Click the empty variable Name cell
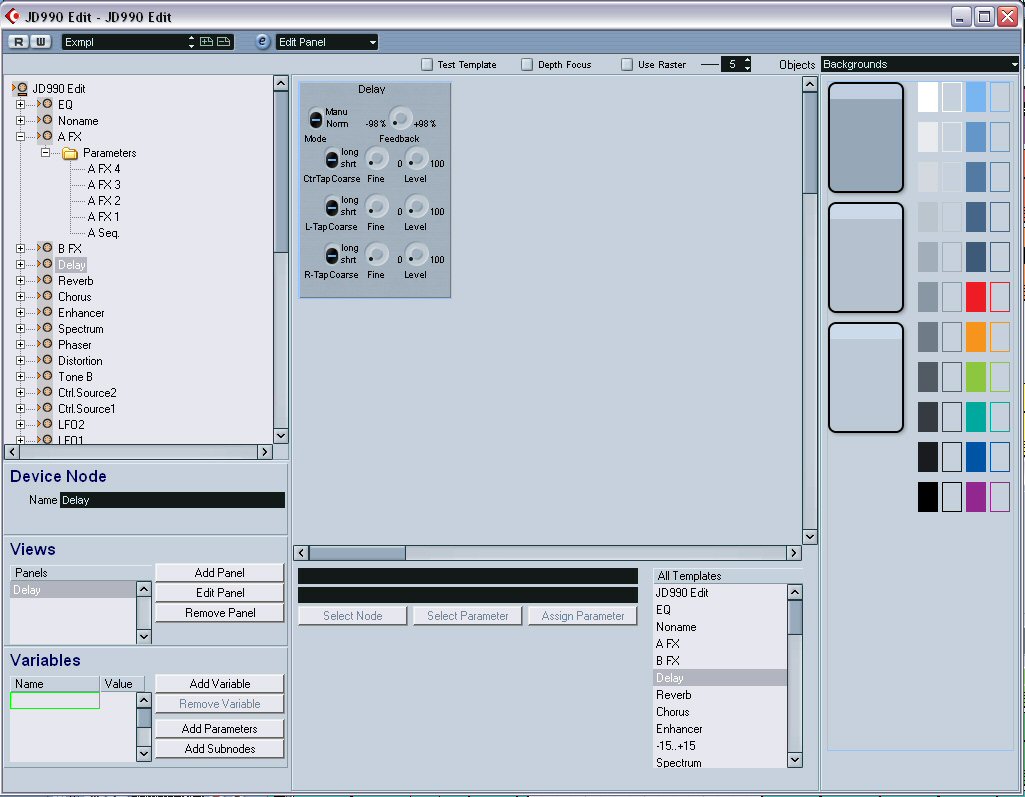This screenshot has width=1025, height=797. (x=55, y=701)
